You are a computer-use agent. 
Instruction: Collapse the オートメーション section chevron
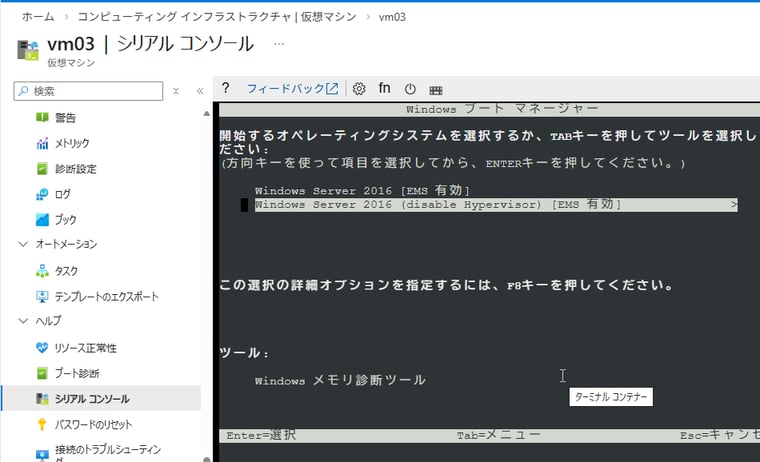(23, 244)
